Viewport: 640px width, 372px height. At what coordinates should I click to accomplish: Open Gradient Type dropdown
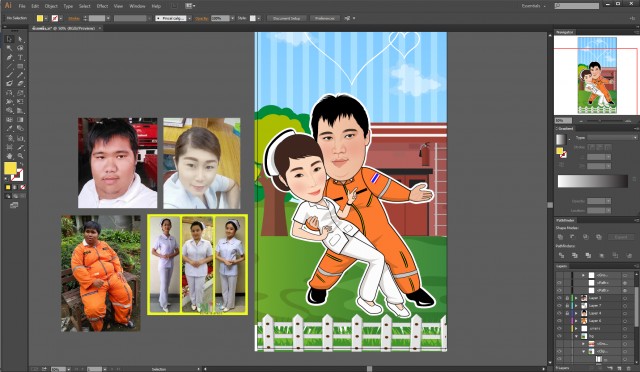click(612, 138)
